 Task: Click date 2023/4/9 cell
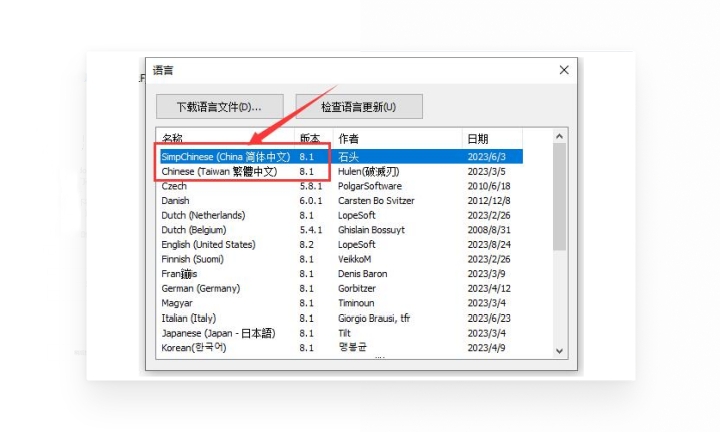click(486, 348)
